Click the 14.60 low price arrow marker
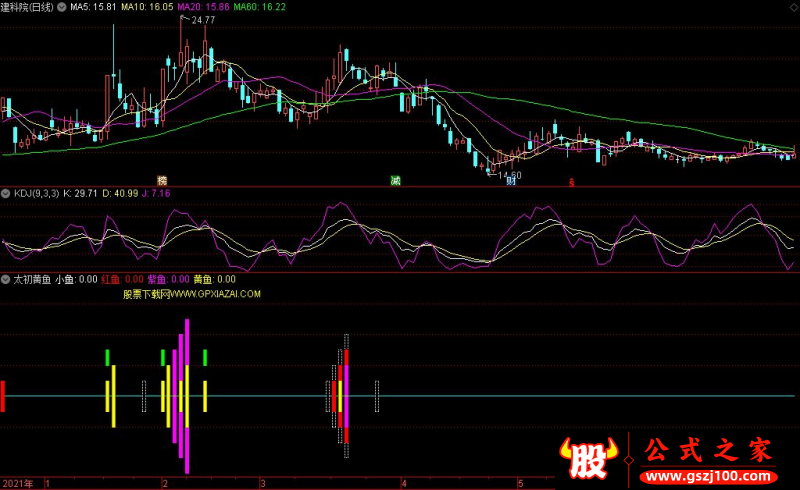This screenshot has height=490, width=800. pyautogui.click(x=505, y=175)
